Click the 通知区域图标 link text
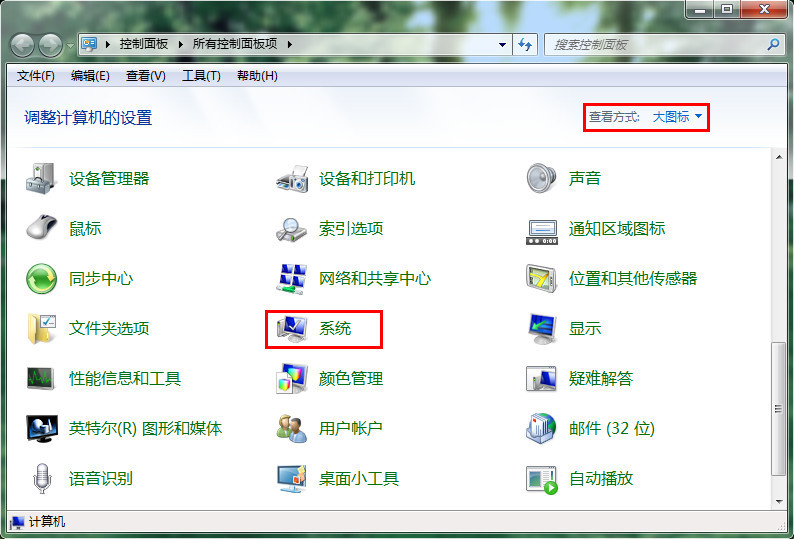 click(616, 228)
